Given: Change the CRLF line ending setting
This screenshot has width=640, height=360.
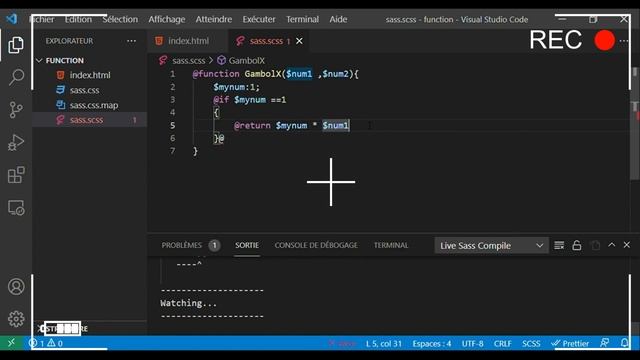Looking at the screenshot, I should click(x=502, y=343).
